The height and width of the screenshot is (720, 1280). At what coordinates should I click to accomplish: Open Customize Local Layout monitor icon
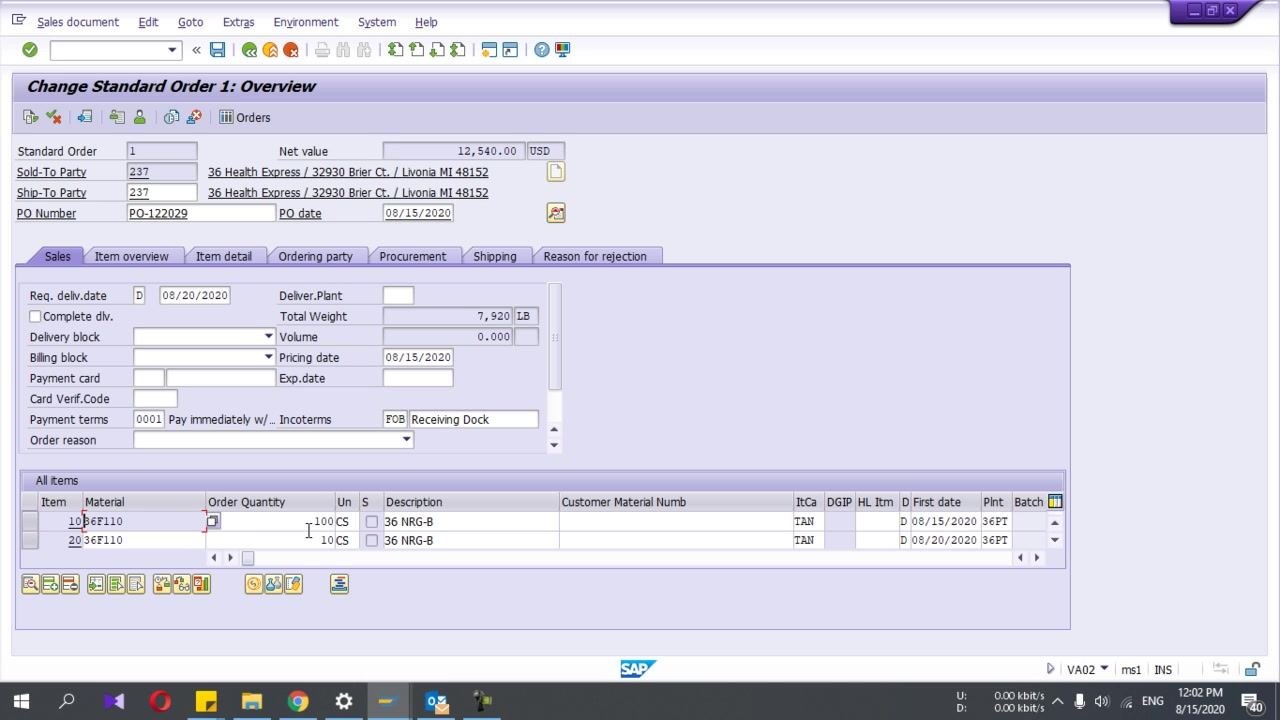click(x=562, y=50)
